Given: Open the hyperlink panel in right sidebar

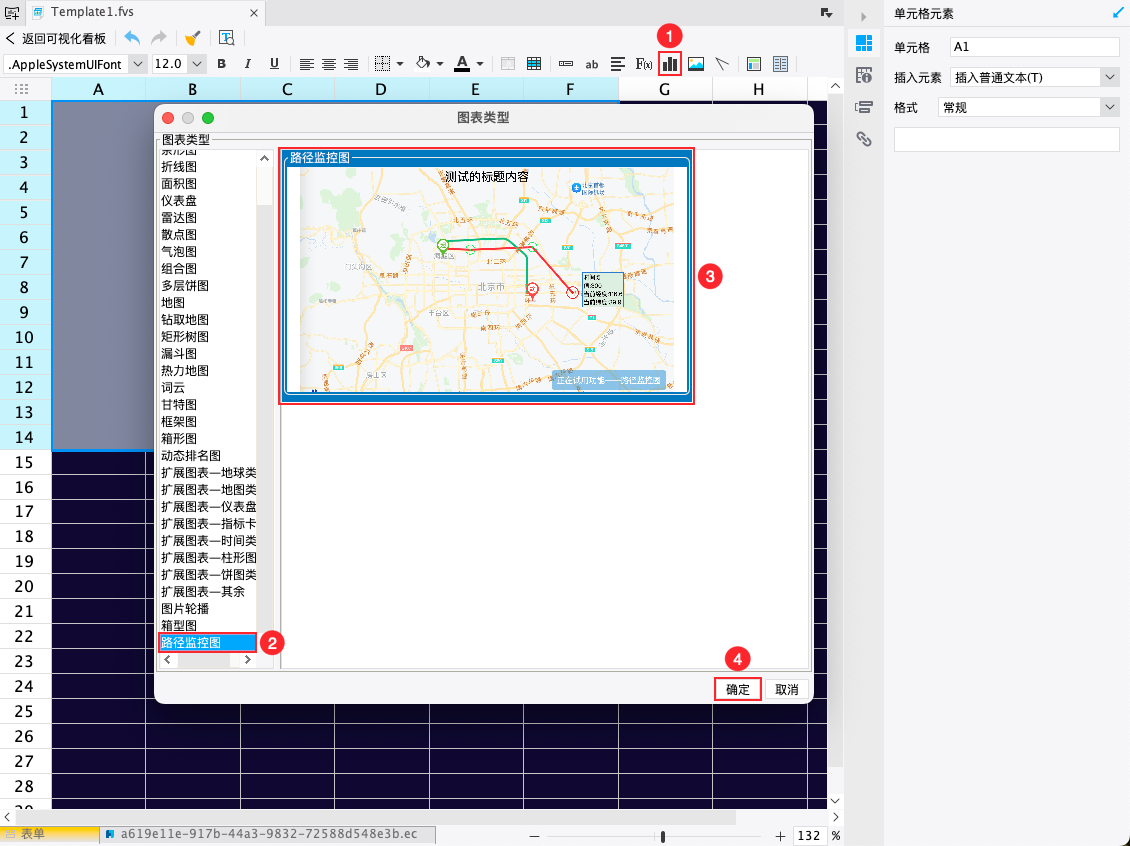Looking at the screenshot, I should (x=864, y=140).
